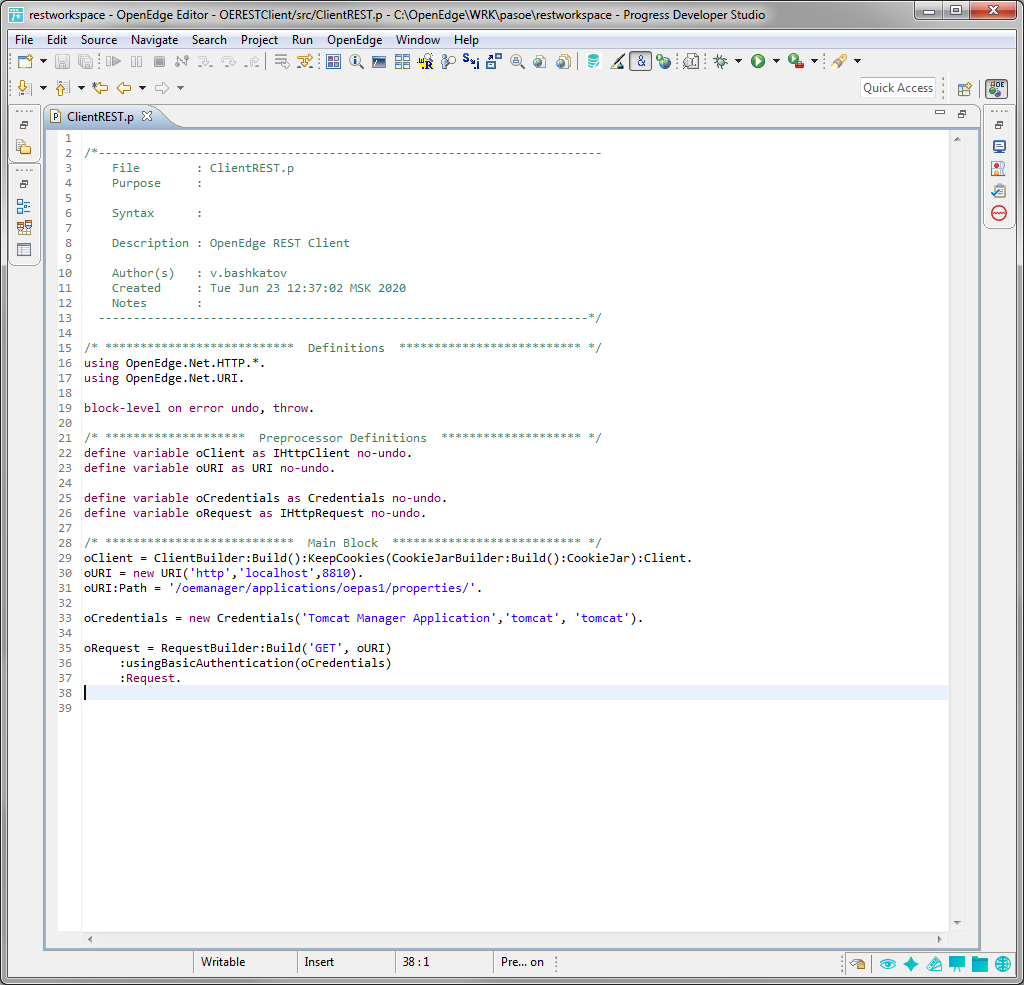Close the ClientREST.p editor tab
1024x985 pixels.
pos(148,116)
